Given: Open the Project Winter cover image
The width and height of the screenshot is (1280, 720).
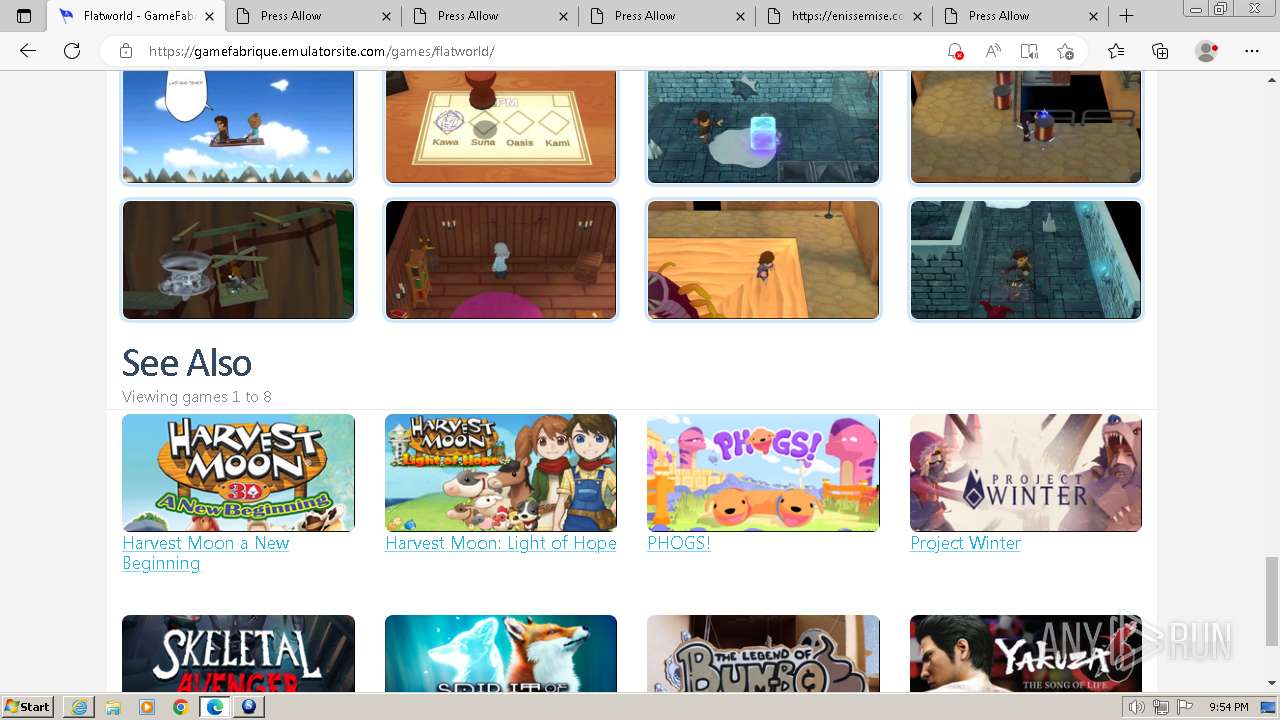Looking at the screenshot, I should click(x=1026, y=473).
